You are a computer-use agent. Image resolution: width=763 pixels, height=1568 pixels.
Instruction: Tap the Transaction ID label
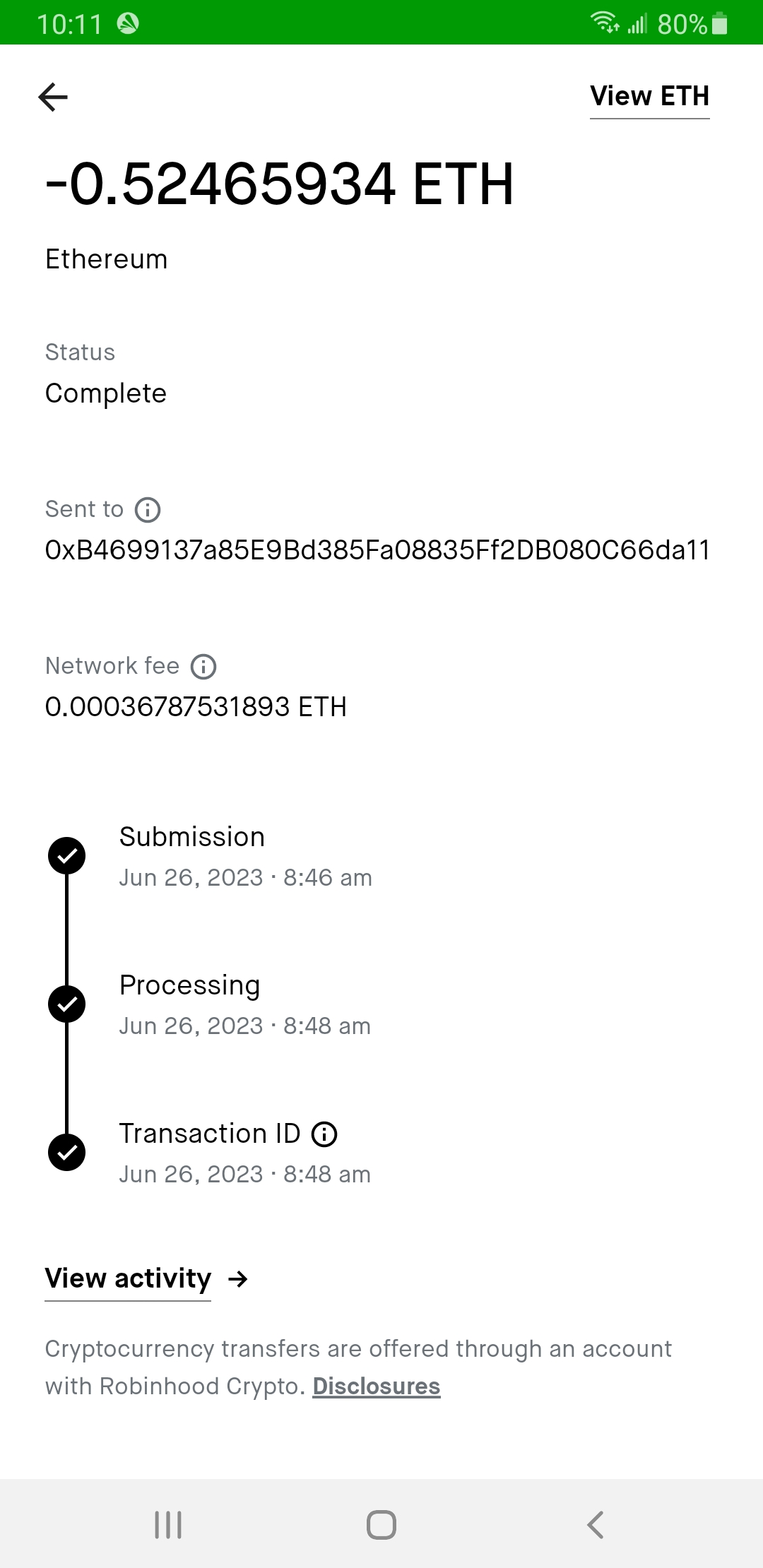(210, 1134)
